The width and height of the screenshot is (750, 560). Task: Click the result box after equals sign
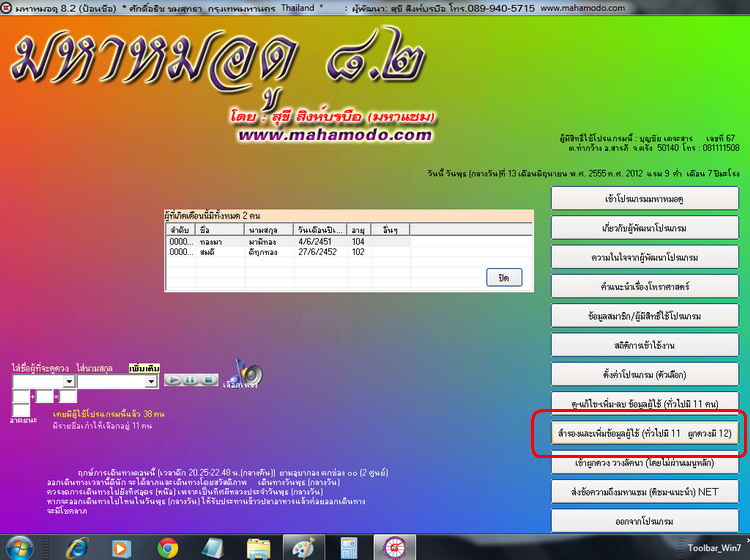pyautogui.click(x=68, y=396)
